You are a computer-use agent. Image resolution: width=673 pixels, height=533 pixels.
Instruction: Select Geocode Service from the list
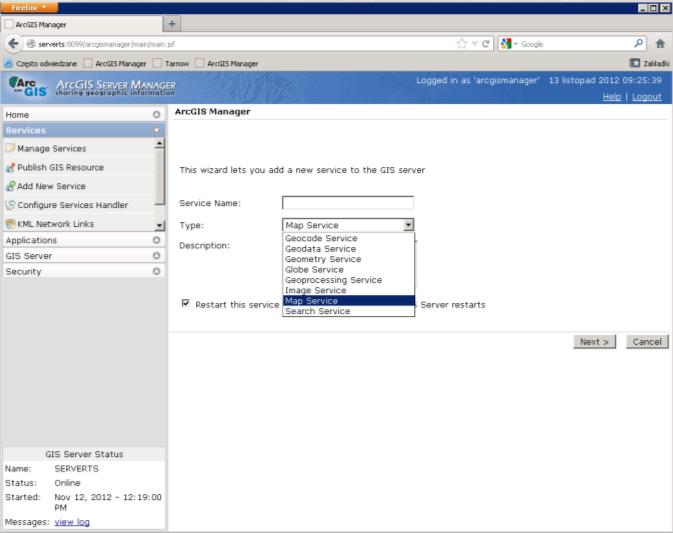click(x=349, y=238)
